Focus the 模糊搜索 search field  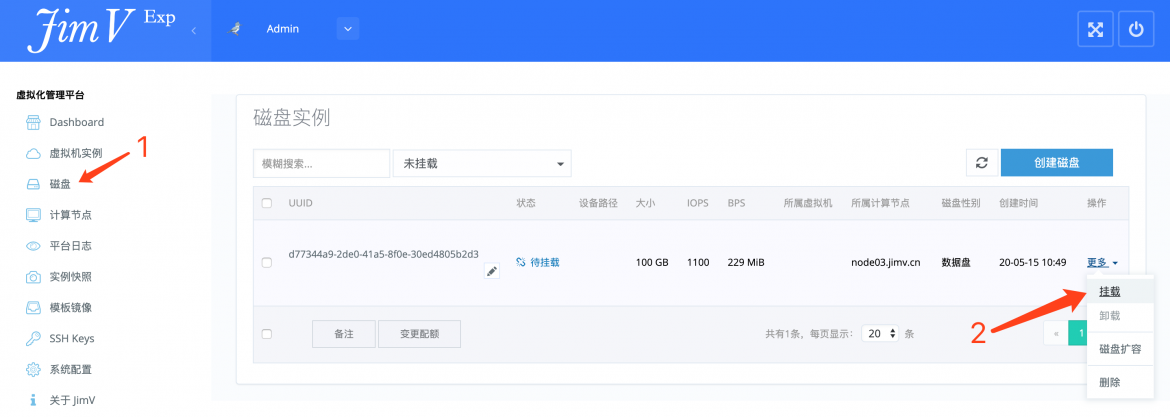point(322,163)
